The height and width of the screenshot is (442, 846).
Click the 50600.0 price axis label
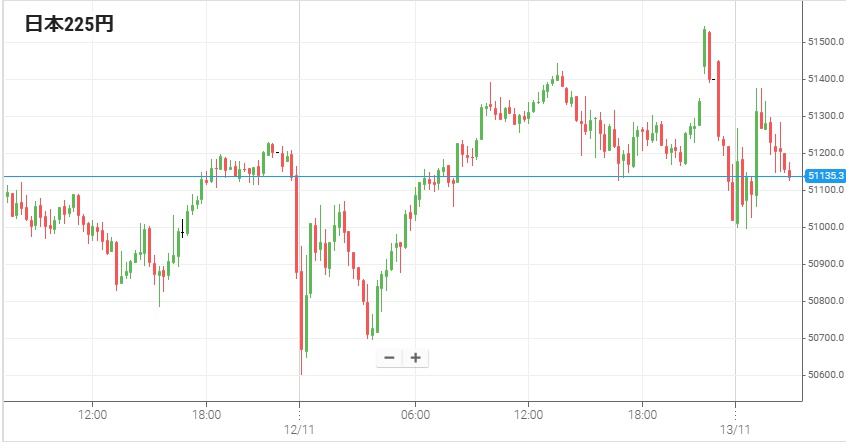point(824,375)
